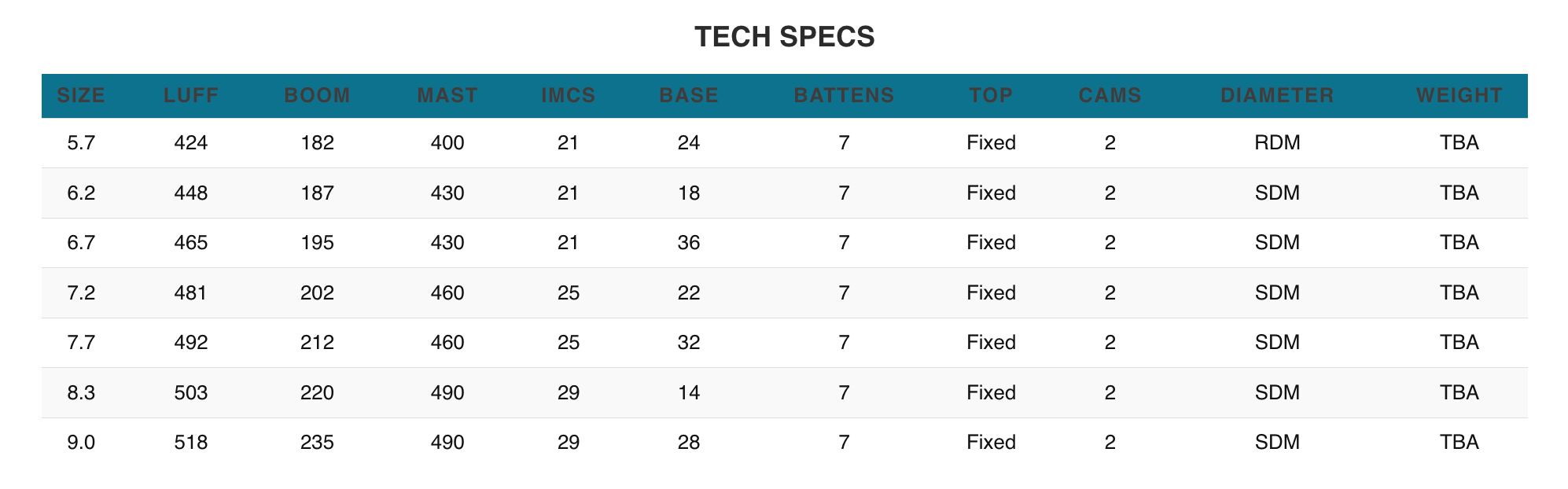Viewport: 1568px width, 489px height.
Task: Click the BOOM column header
Action: (x=317, y=96)
